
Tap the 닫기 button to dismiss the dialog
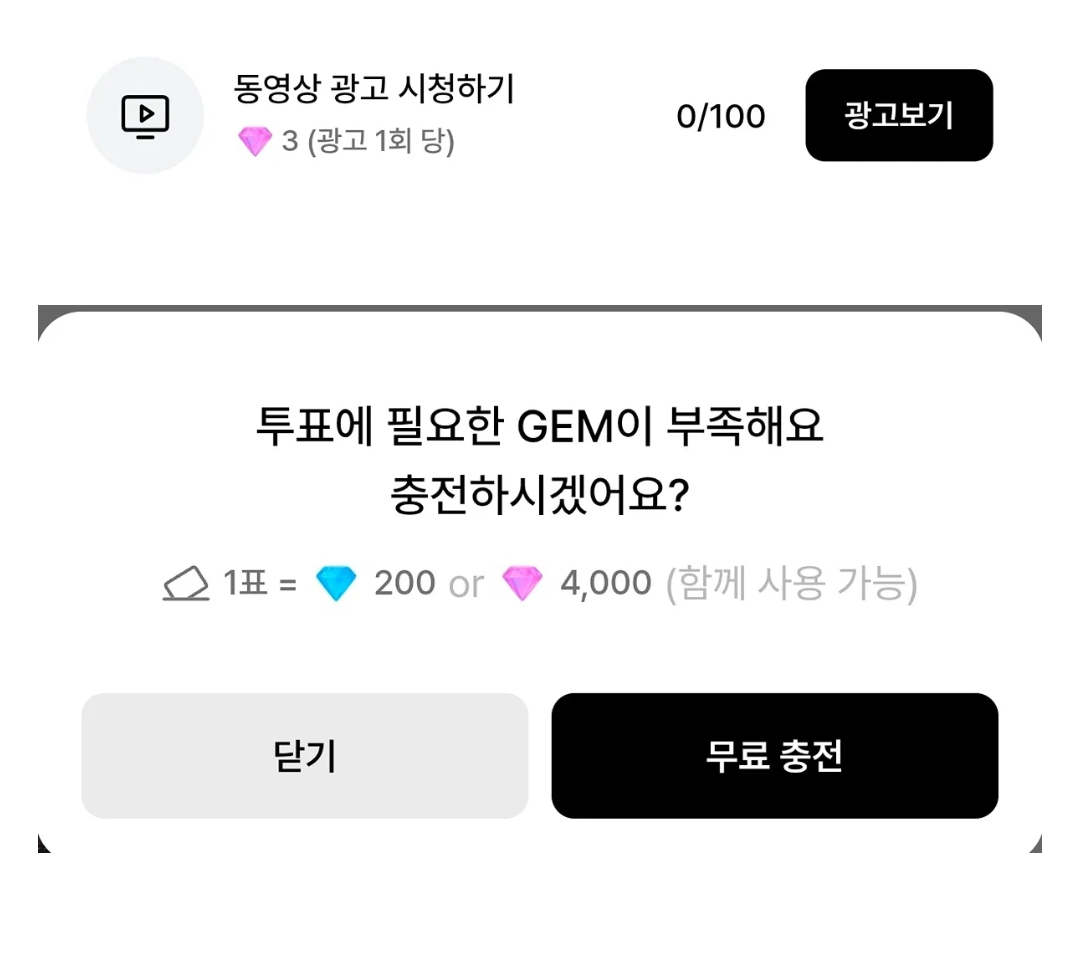tap(304, 756)
